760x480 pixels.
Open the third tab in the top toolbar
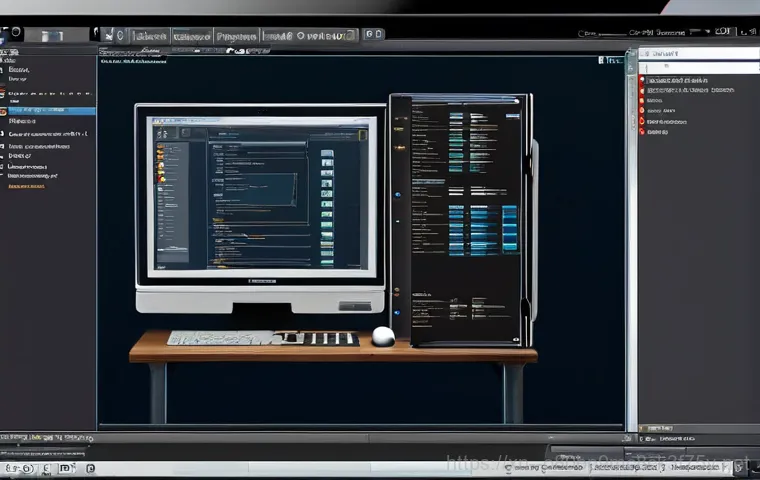pos(236,36)
